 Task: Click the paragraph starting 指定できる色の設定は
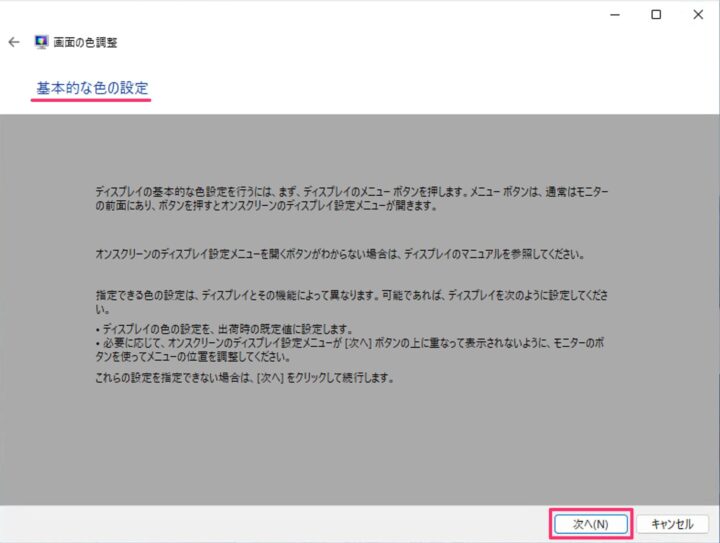click(x=352, y=302)
